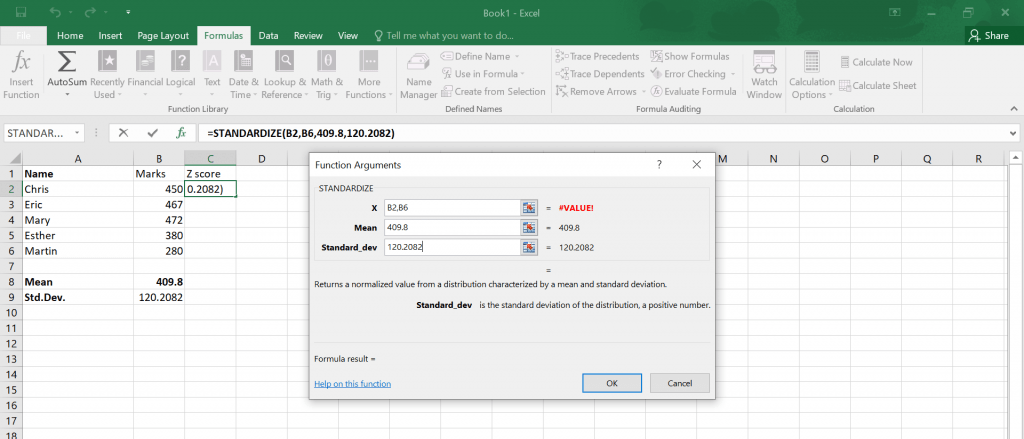1024x439 pixels.
Task: Open More Functions menu
Action: (368, 75)
